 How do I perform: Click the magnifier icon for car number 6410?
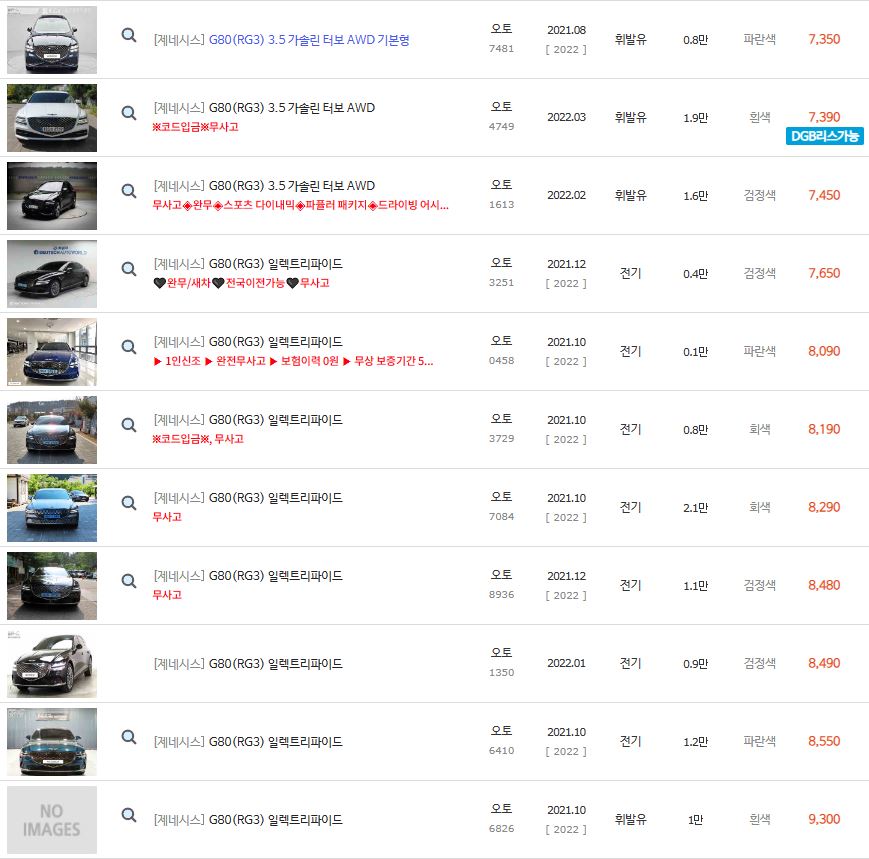click(129, 738)
